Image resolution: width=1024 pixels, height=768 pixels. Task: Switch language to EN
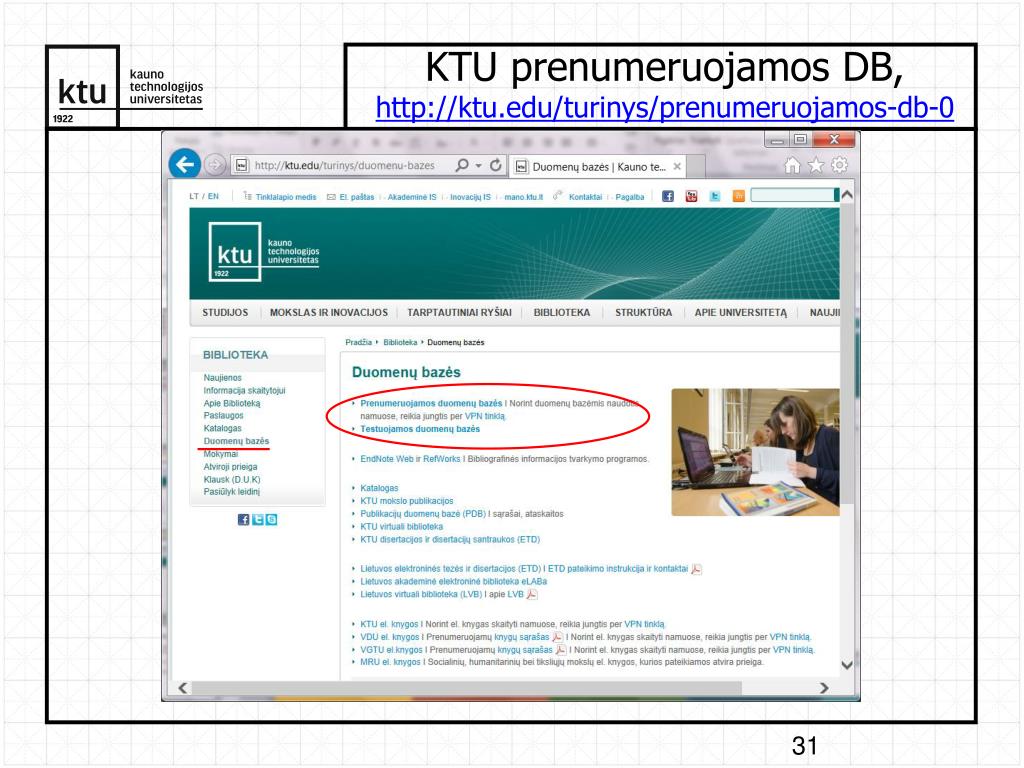point(214,196)
